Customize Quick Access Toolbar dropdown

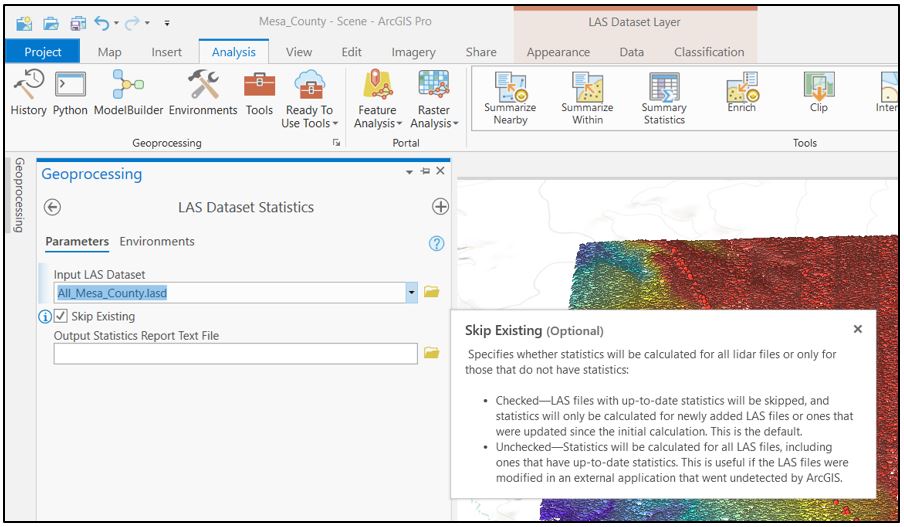[167, 23]
